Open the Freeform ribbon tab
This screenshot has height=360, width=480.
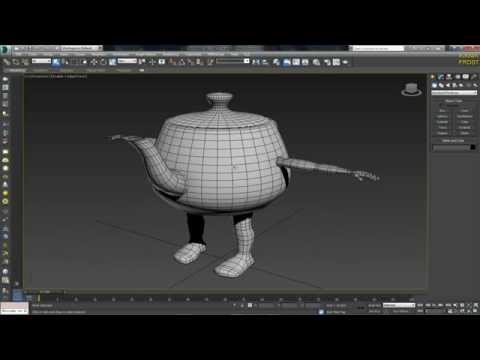[x=41, y=70]
